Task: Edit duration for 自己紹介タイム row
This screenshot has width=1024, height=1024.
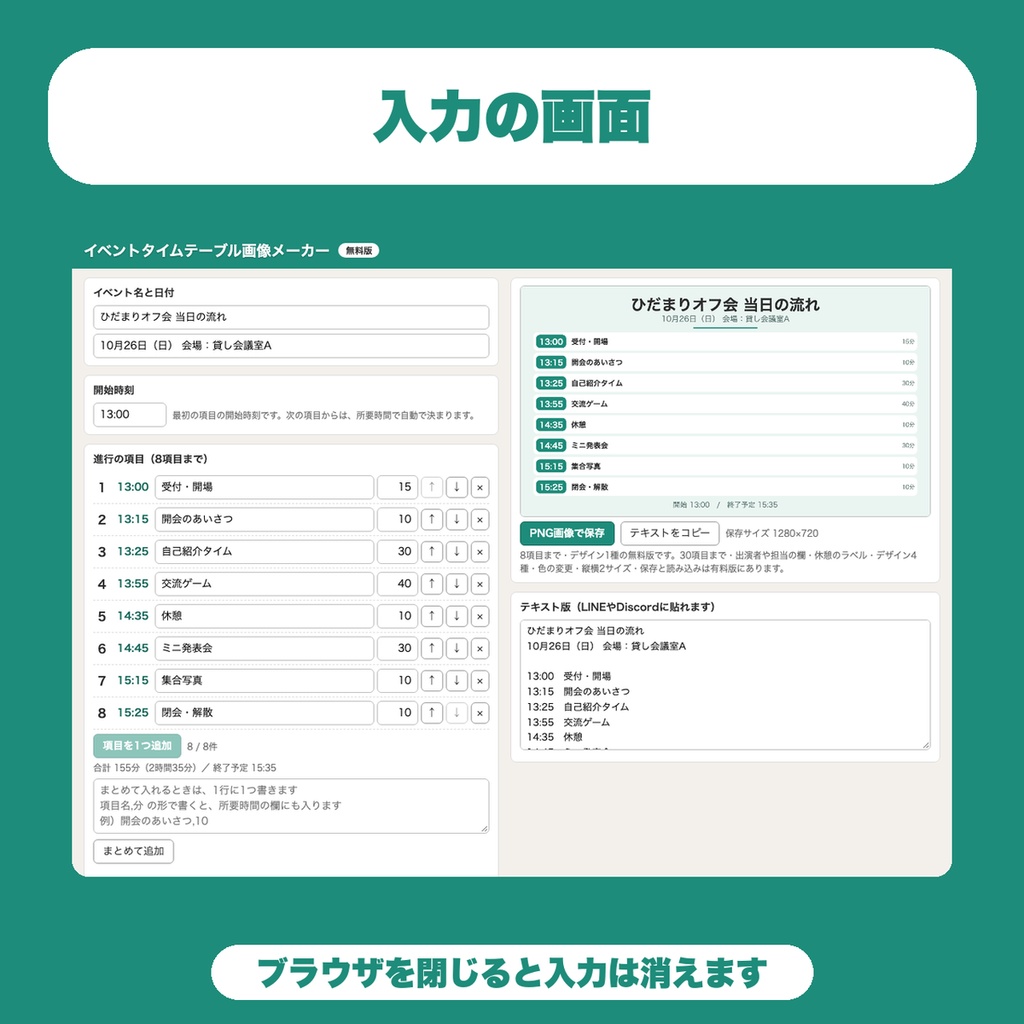Action: click(397, 551)
